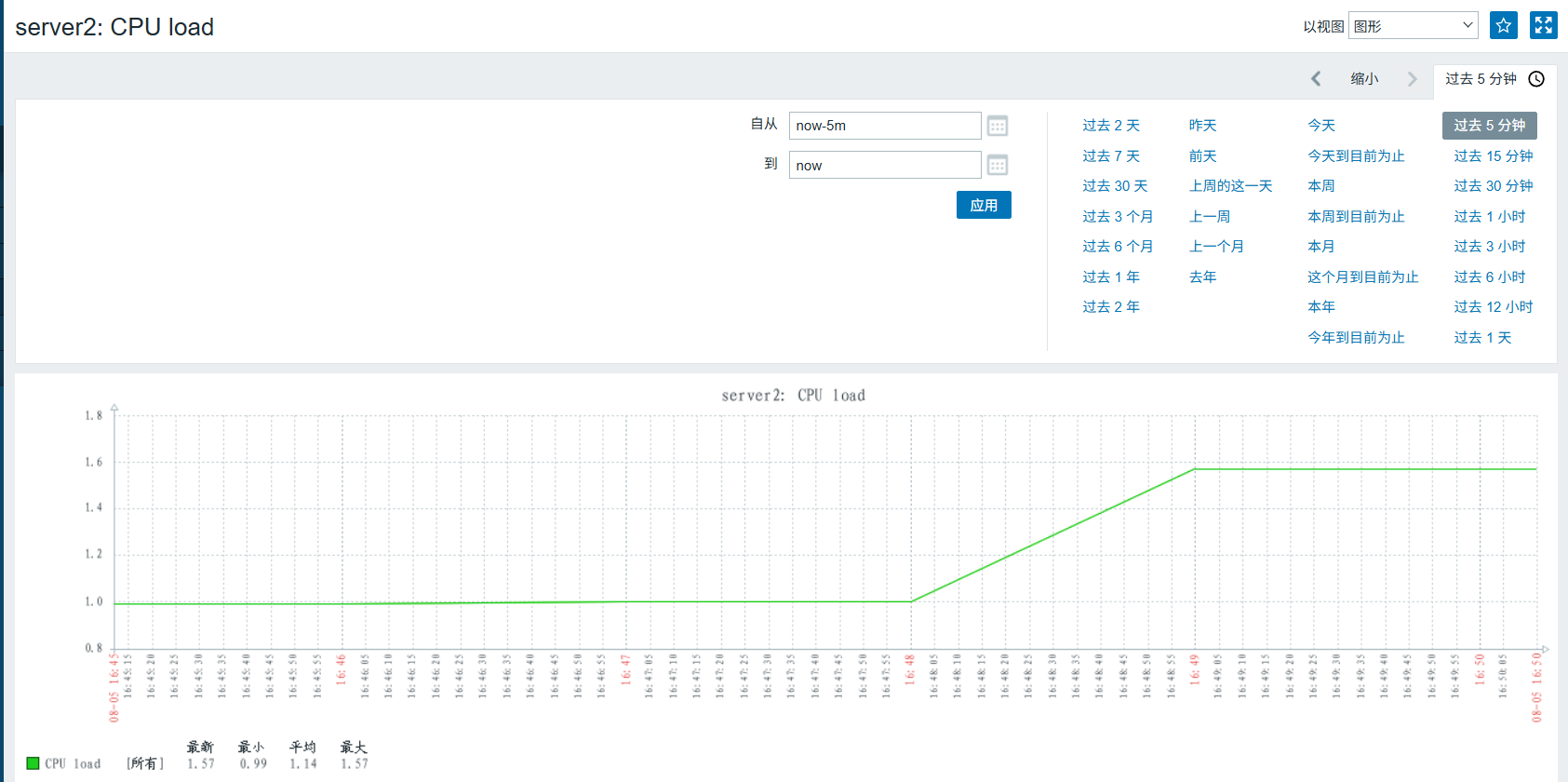Set range to 过去 12 小时

pos(1494,307)
